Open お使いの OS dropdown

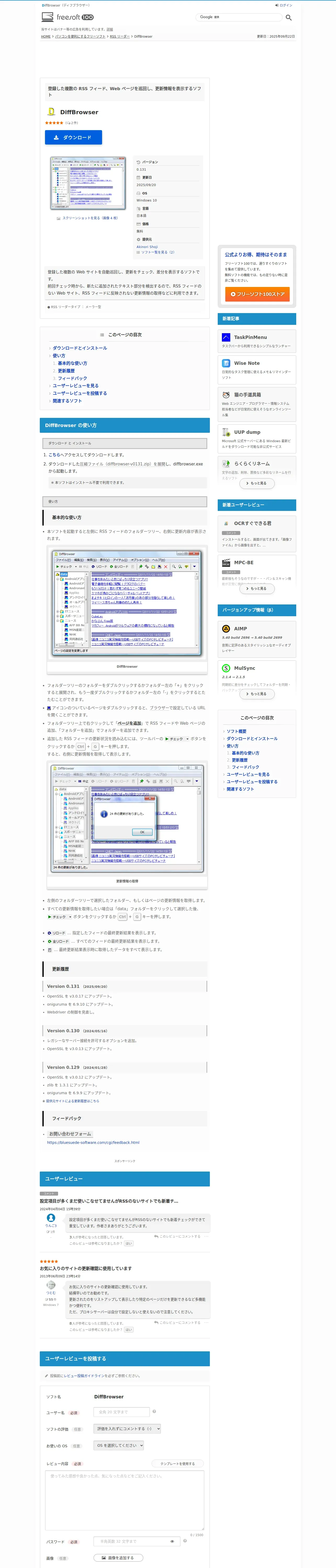point(119,1445)
